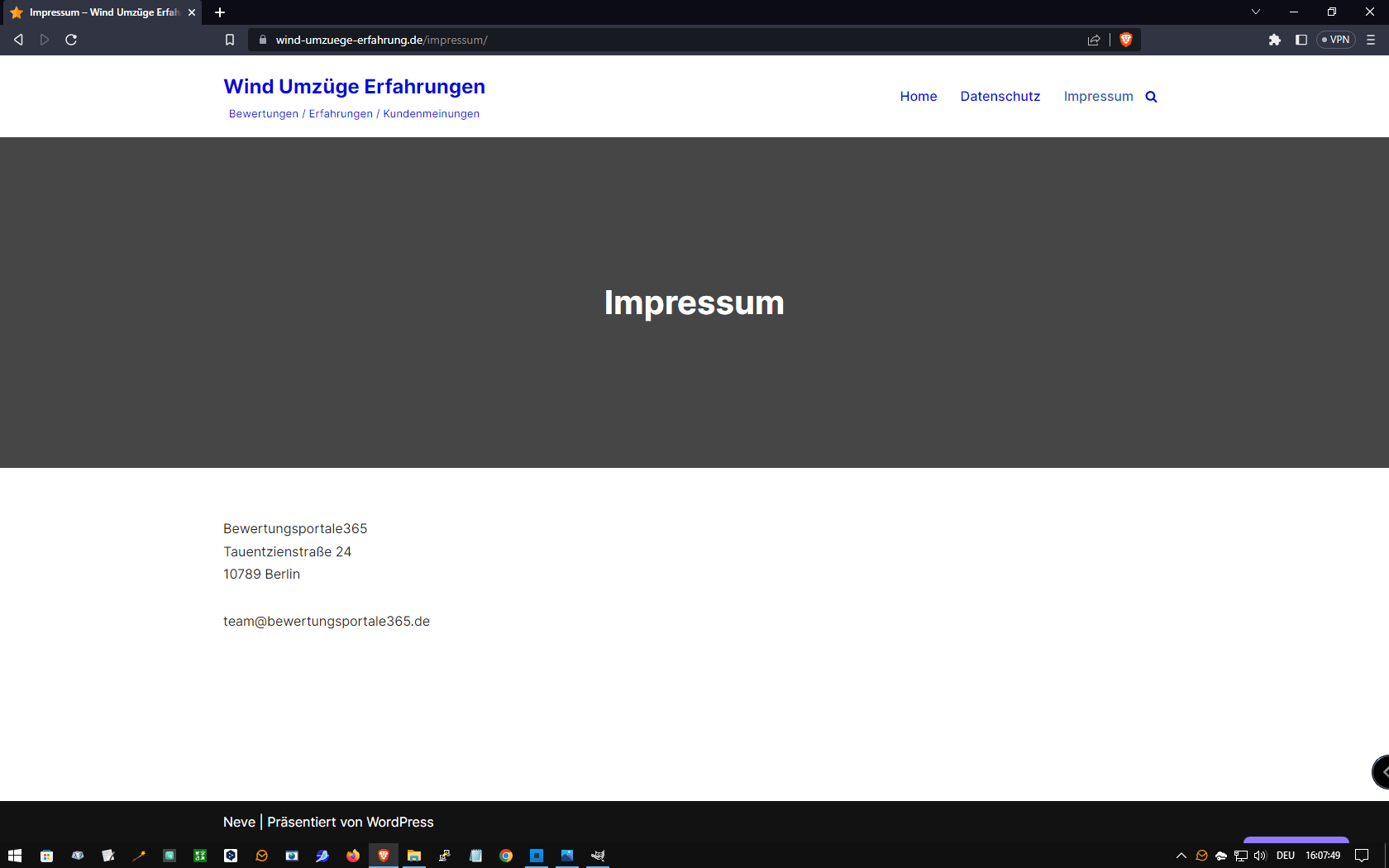Click the browser back arrow
The height and width of the screenshot is (868, 1389).
coord(18,40)
